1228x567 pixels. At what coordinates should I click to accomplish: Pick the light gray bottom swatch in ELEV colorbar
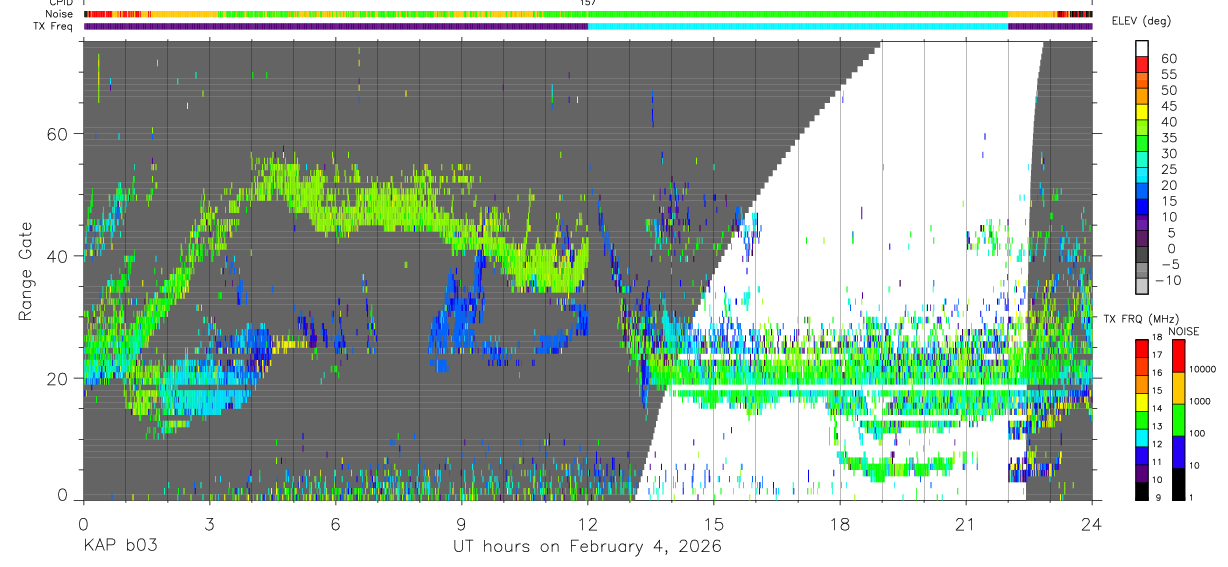(1142, 288)
